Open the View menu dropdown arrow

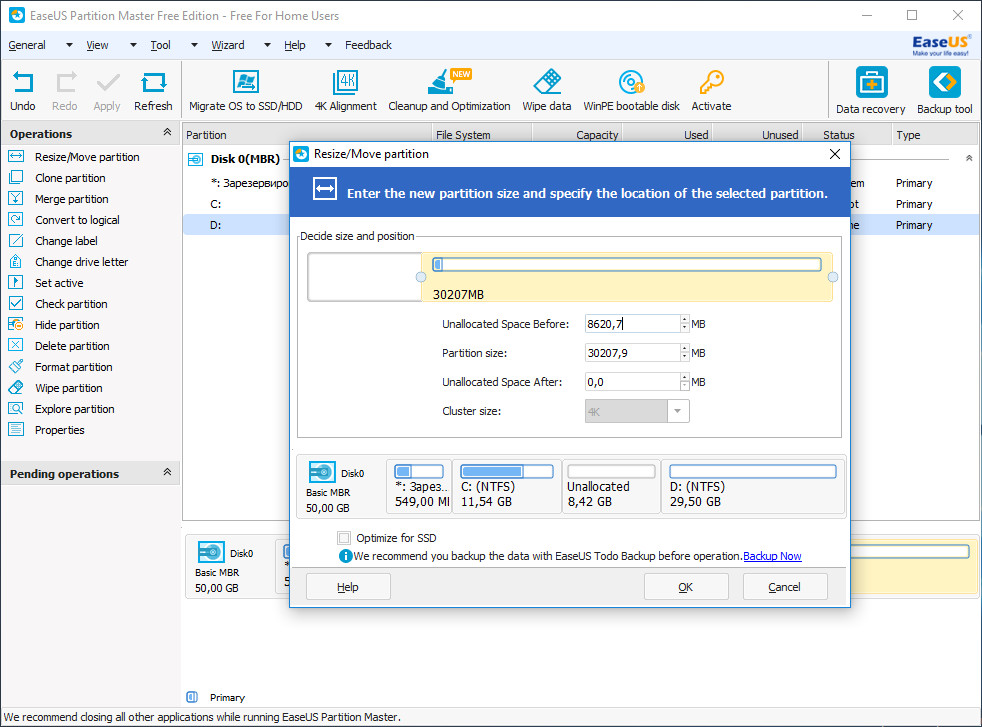133,45
